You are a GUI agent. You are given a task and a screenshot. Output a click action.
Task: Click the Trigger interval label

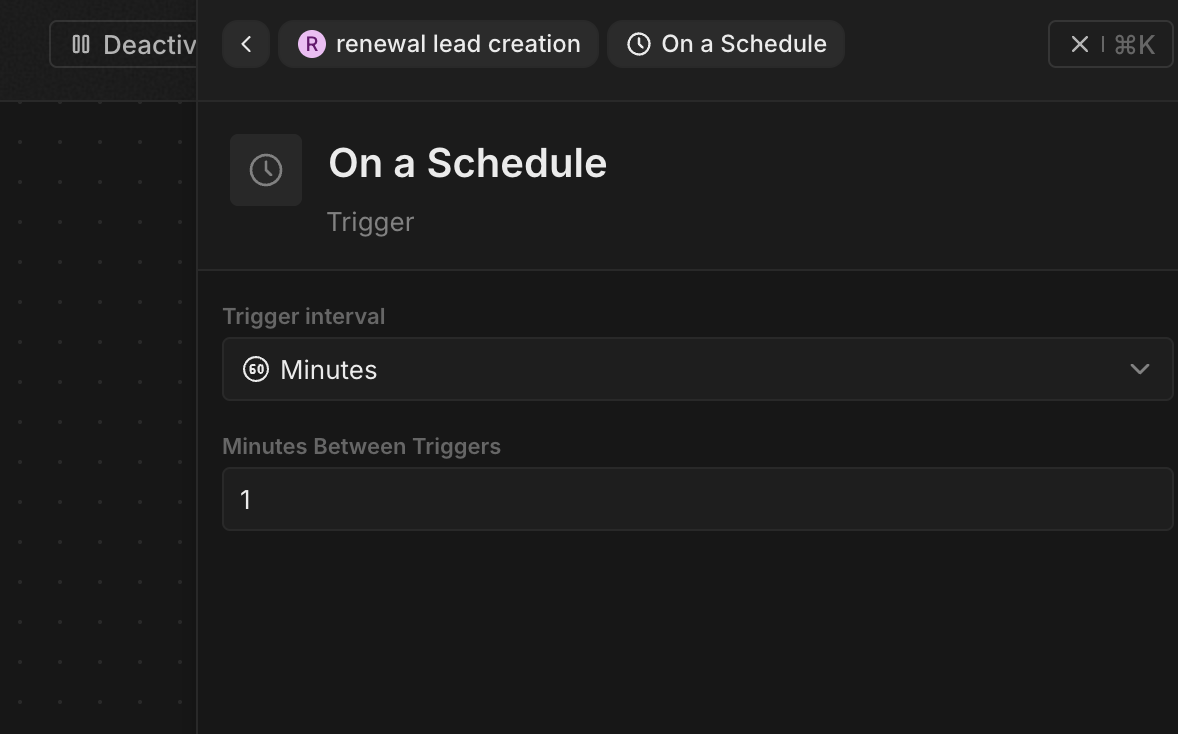(304, 316)
